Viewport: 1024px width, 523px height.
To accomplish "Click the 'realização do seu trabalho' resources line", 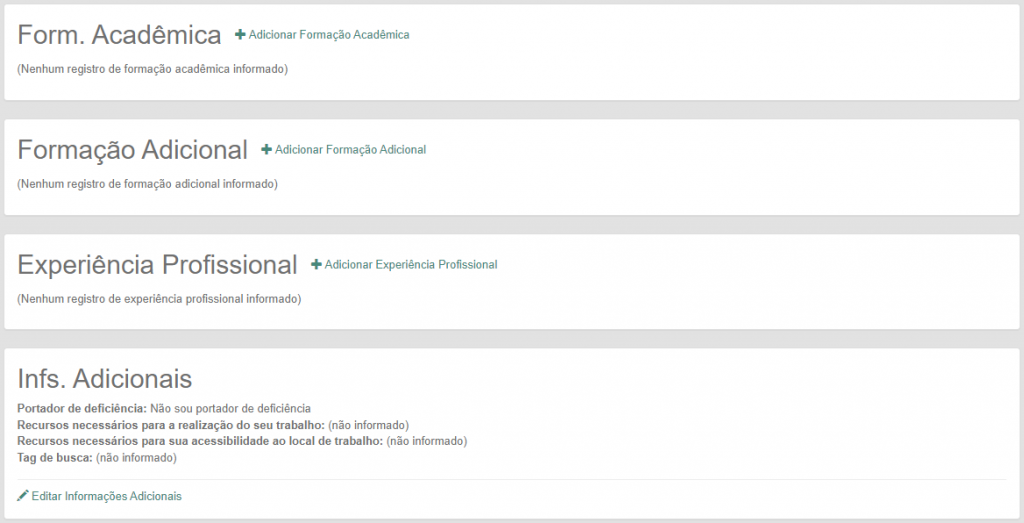I will (x=213, y=425).
